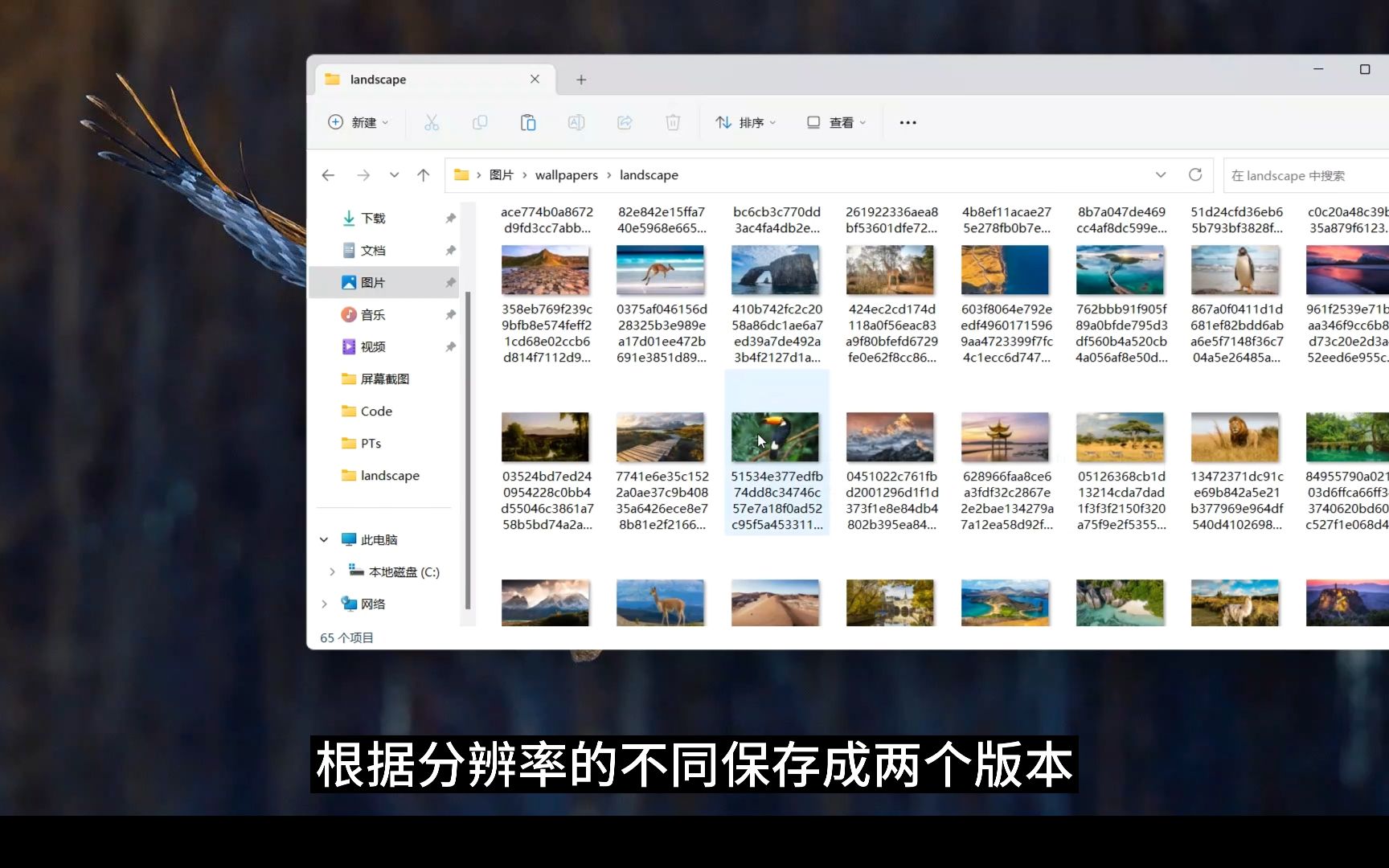Unpin 音乐 using its pin icon
The height and width of the screenshot is (868, 1389).
coord(450,314)
